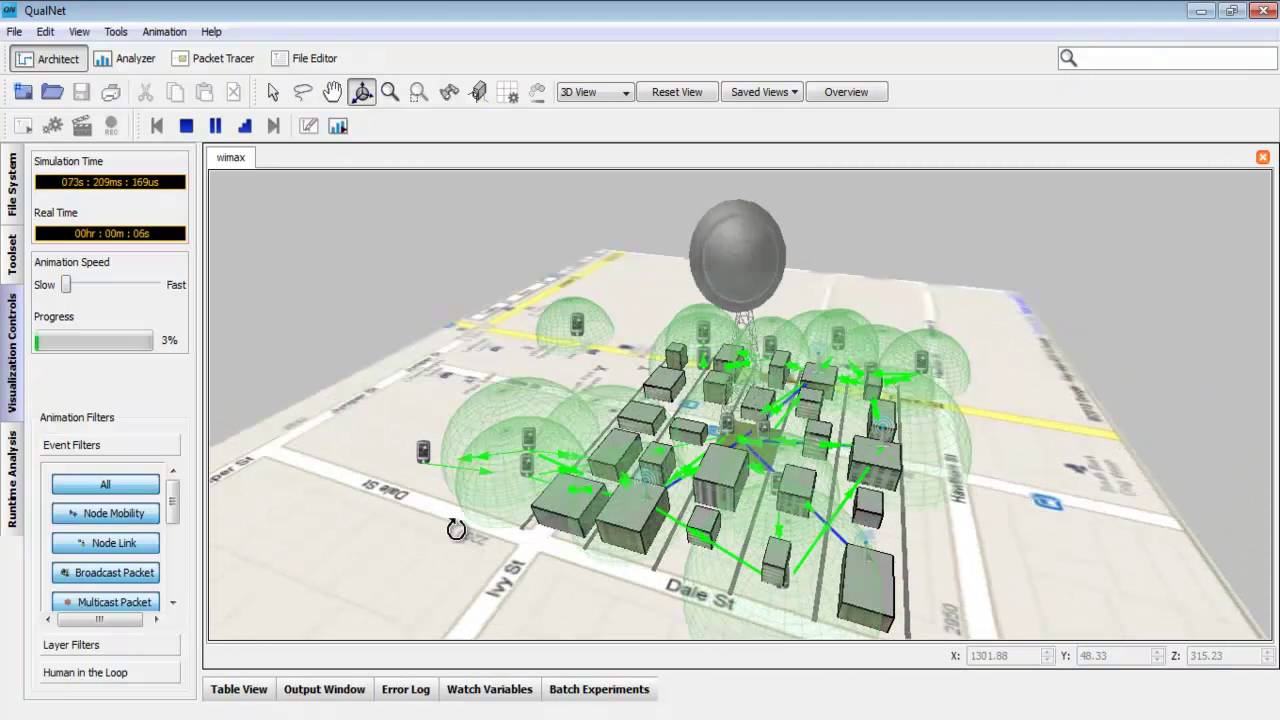The height and width of the screenshot is (720, 1280).
Task: Click the layers display icon next to grid
Action: pos(537,92)
